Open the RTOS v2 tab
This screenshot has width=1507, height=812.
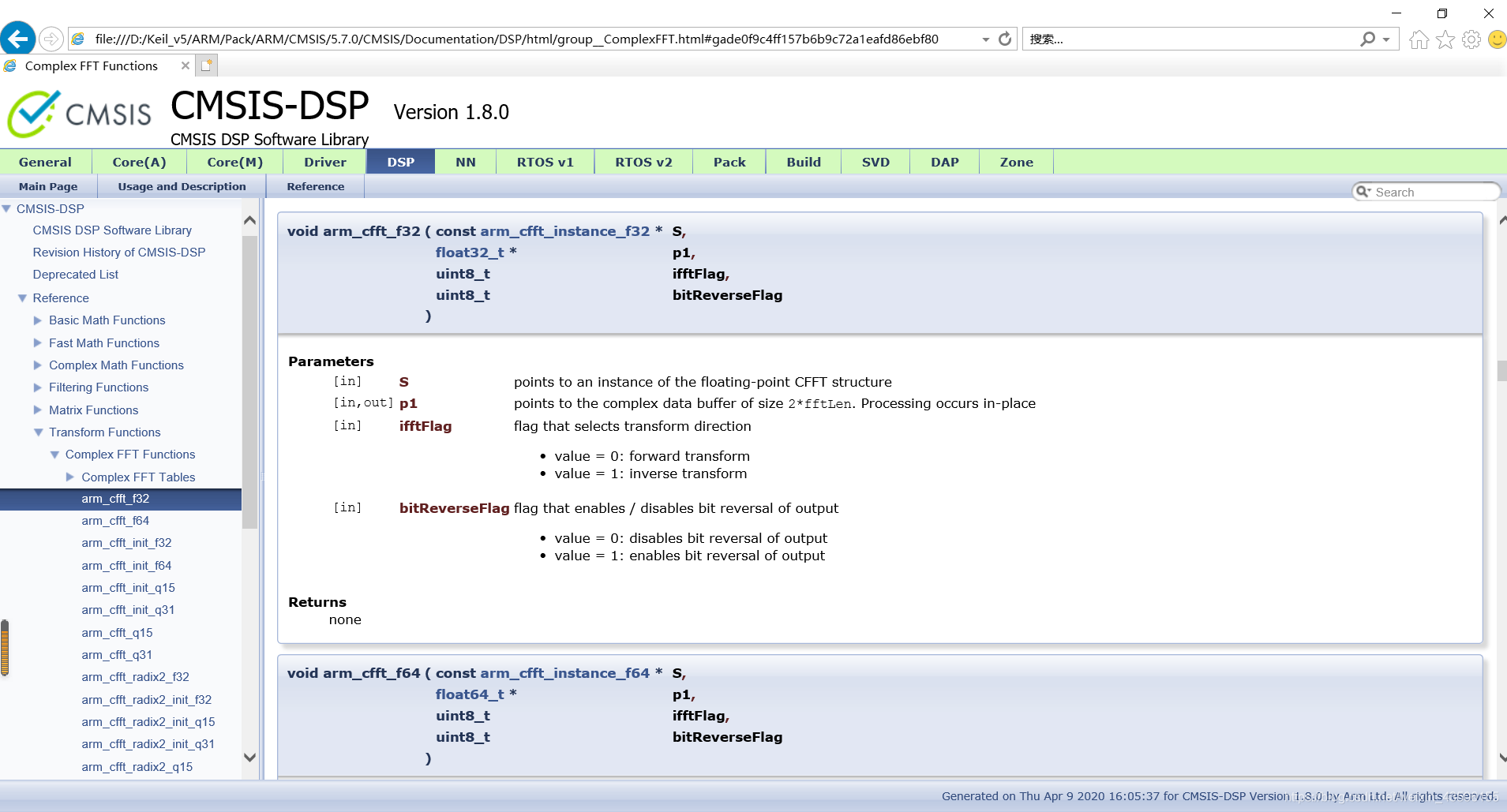coord(643,162)
